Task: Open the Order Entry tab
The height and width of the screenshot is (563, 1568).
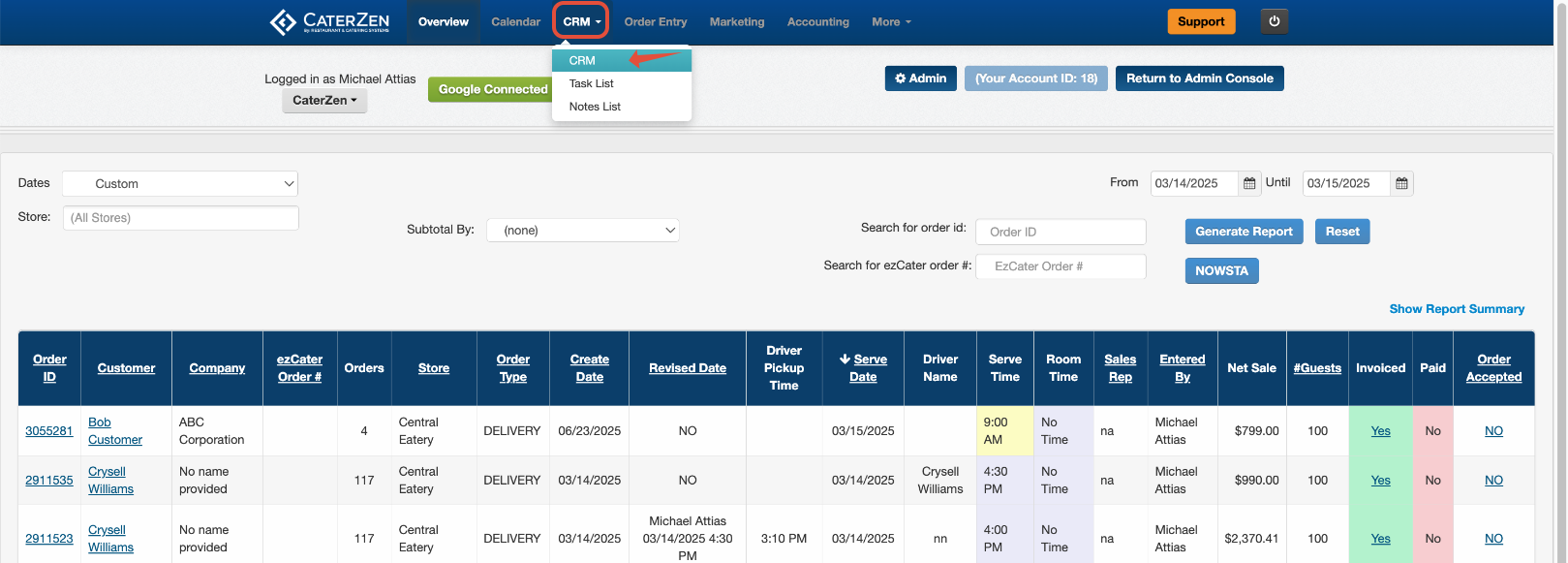Action: point(656,21)
